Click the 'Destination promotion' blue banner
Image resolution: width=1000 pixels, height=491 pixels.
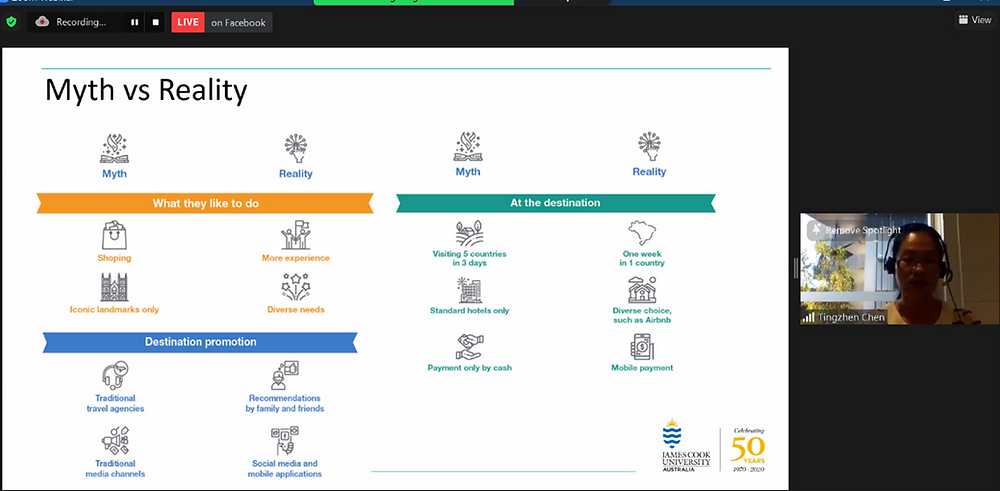point(200,342)
